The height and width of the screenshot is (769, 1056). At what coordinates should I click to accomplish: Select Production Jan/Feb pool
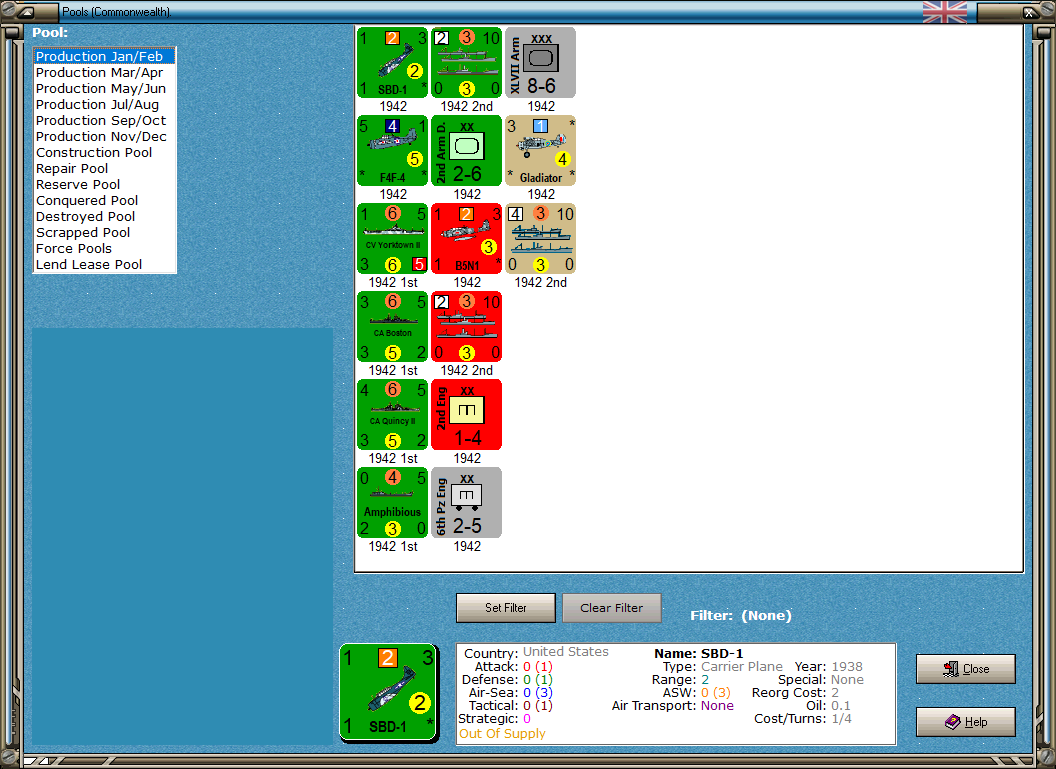coord(104,57)
